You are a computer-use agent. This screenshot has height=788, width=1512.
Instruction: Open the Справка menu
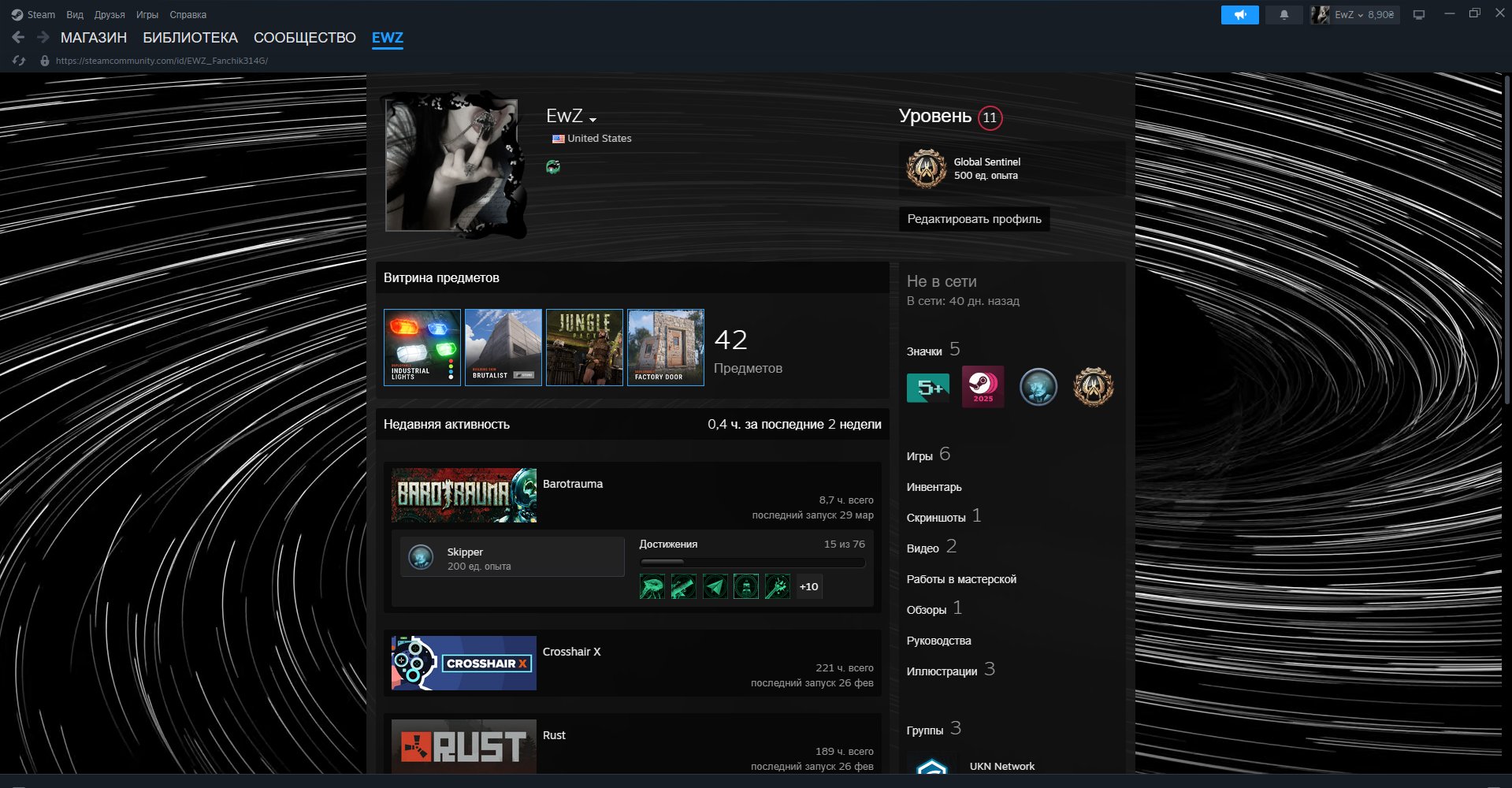point(188,14)
